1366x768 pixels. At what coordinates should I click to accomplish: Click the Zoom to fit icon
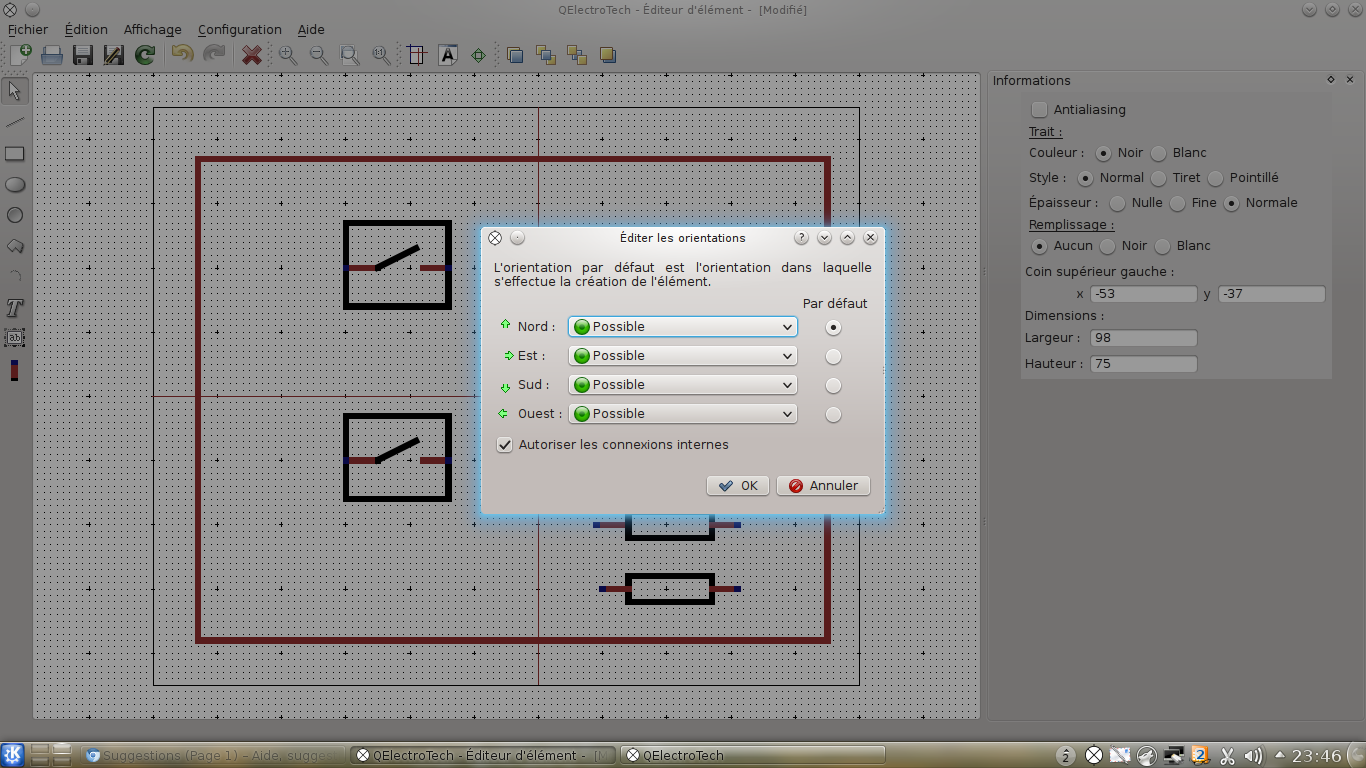coord(350,55)
